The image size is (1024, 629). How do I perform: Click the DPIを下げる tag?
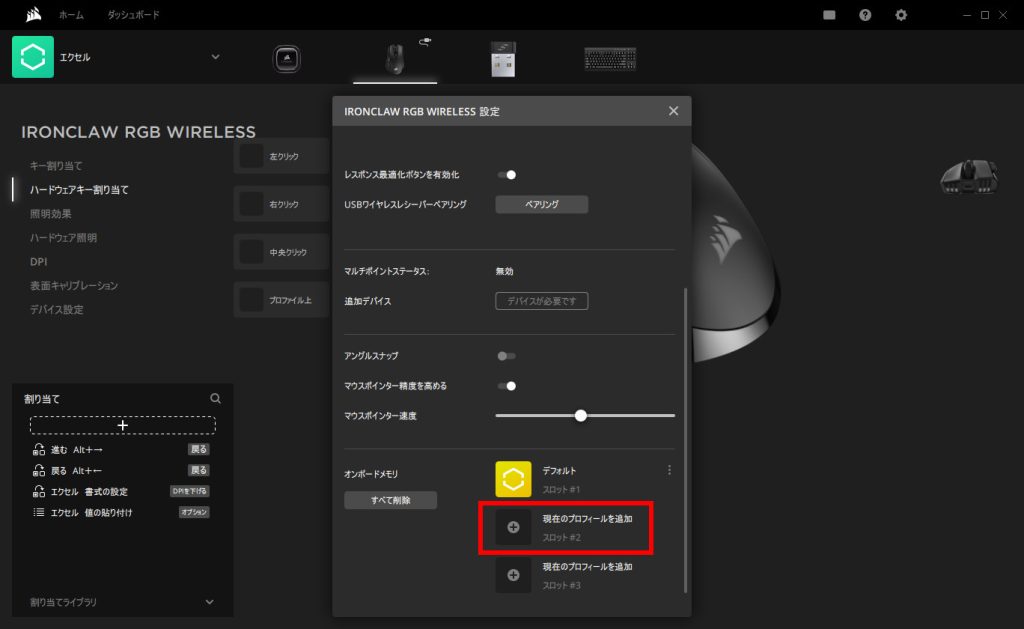[189, 491]
